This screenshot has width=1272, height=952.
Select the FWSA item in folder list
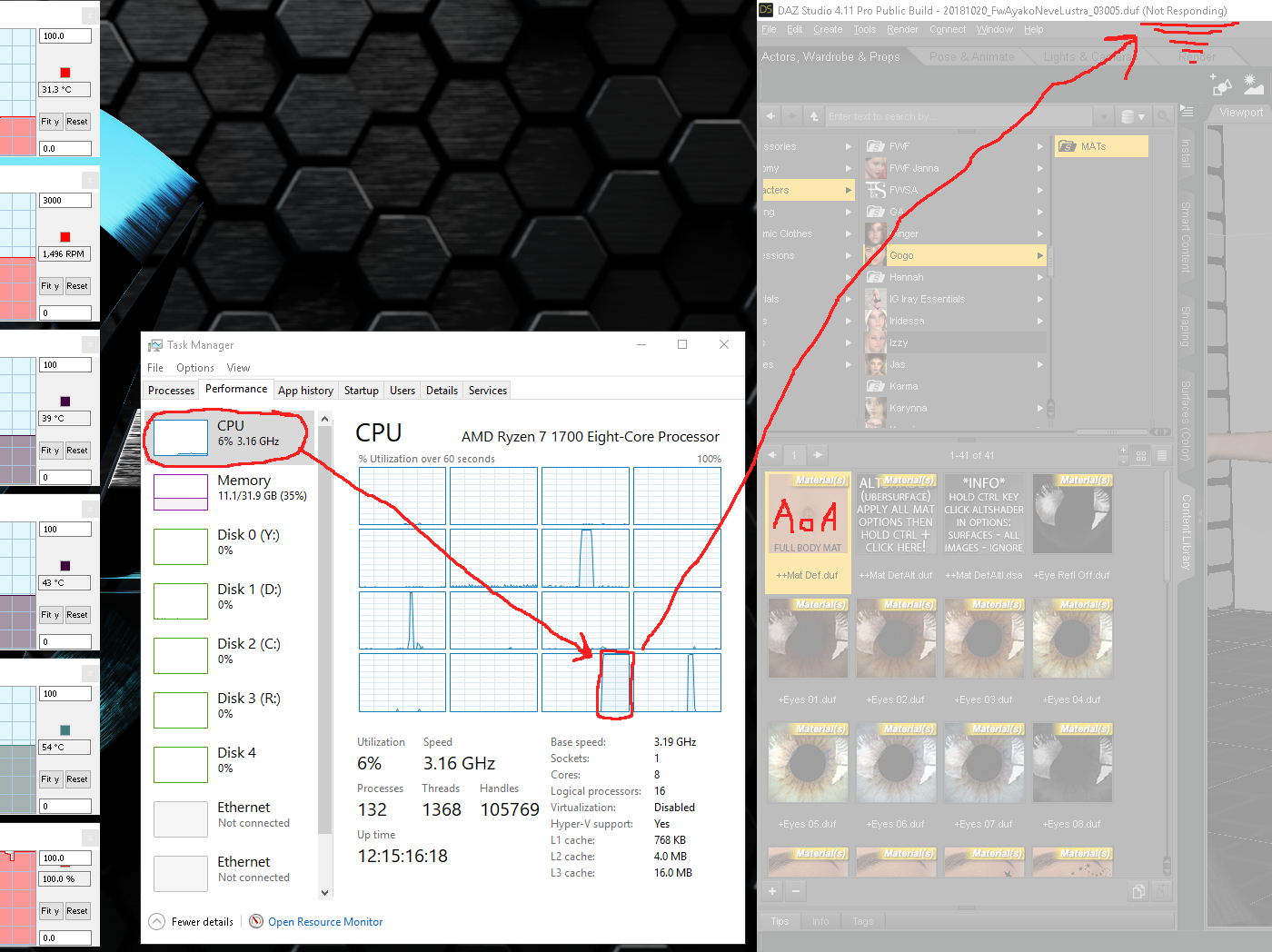pyautogui.click(x=955, y=190)
